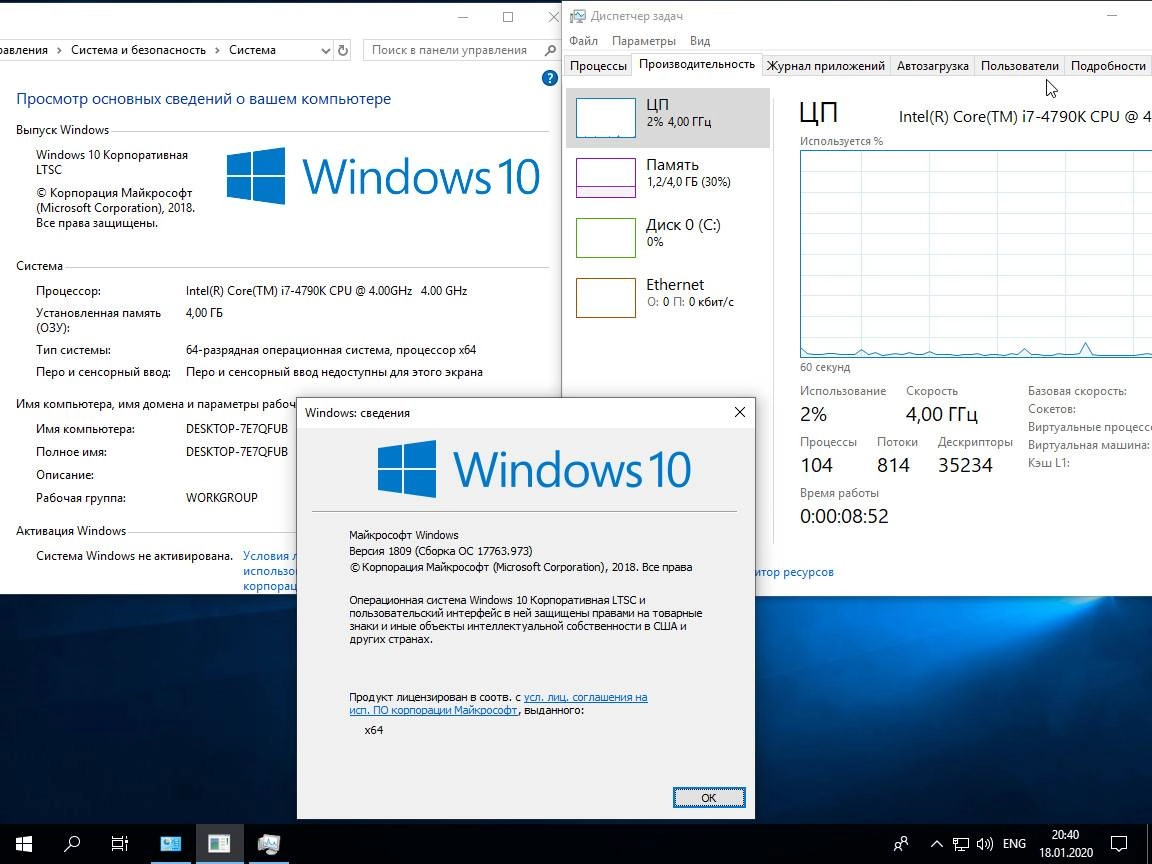Minimize the Task Manager window
The width and height of the screenshot is (1152, 864).
(1112, 15)
